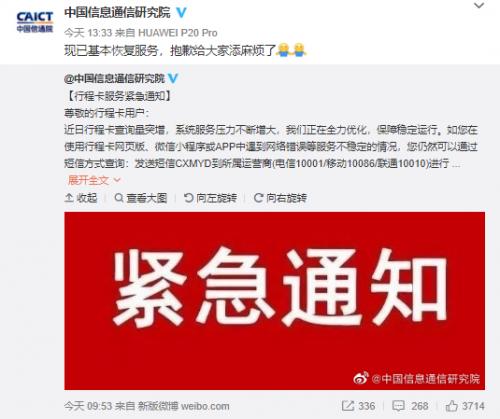View the large image with 查看大图
The image size is (500, 419).
coord(140,198)
